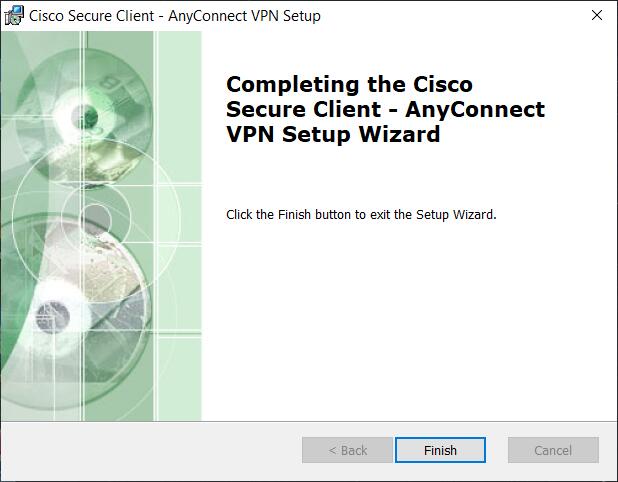
Task: Click the greyed-out Back button
Action: click(347, 451)
